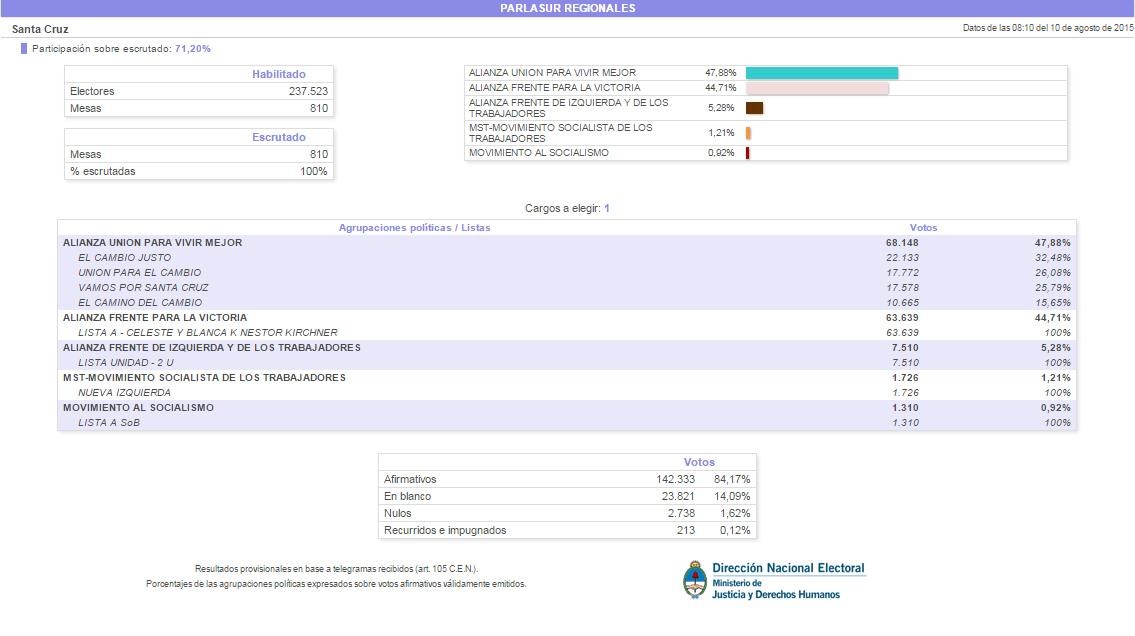Click the Dirección Nacional Electoral logo emblem
The height and width of the screenshot is (636, 1135).
tap(695, 580)
